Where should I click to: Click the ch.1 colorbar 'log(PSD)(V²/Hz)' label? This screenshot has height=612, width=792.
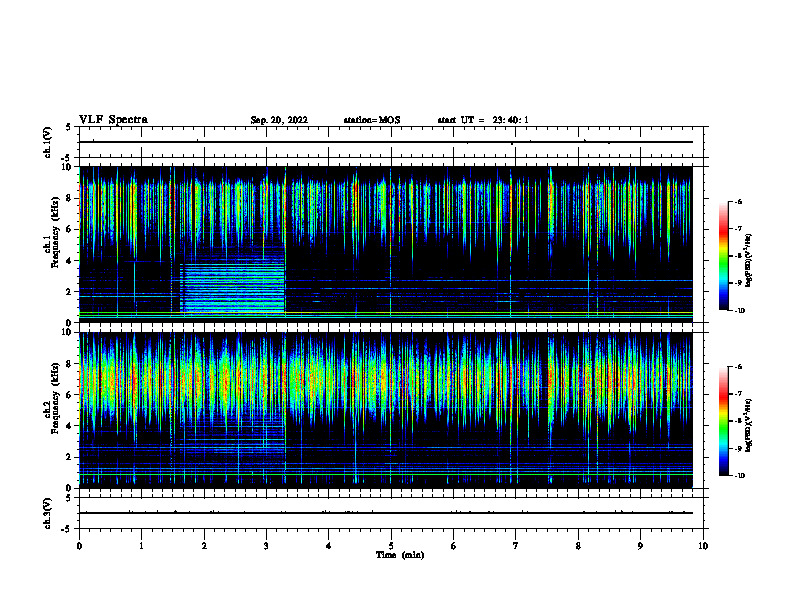[x=749, y=260]
